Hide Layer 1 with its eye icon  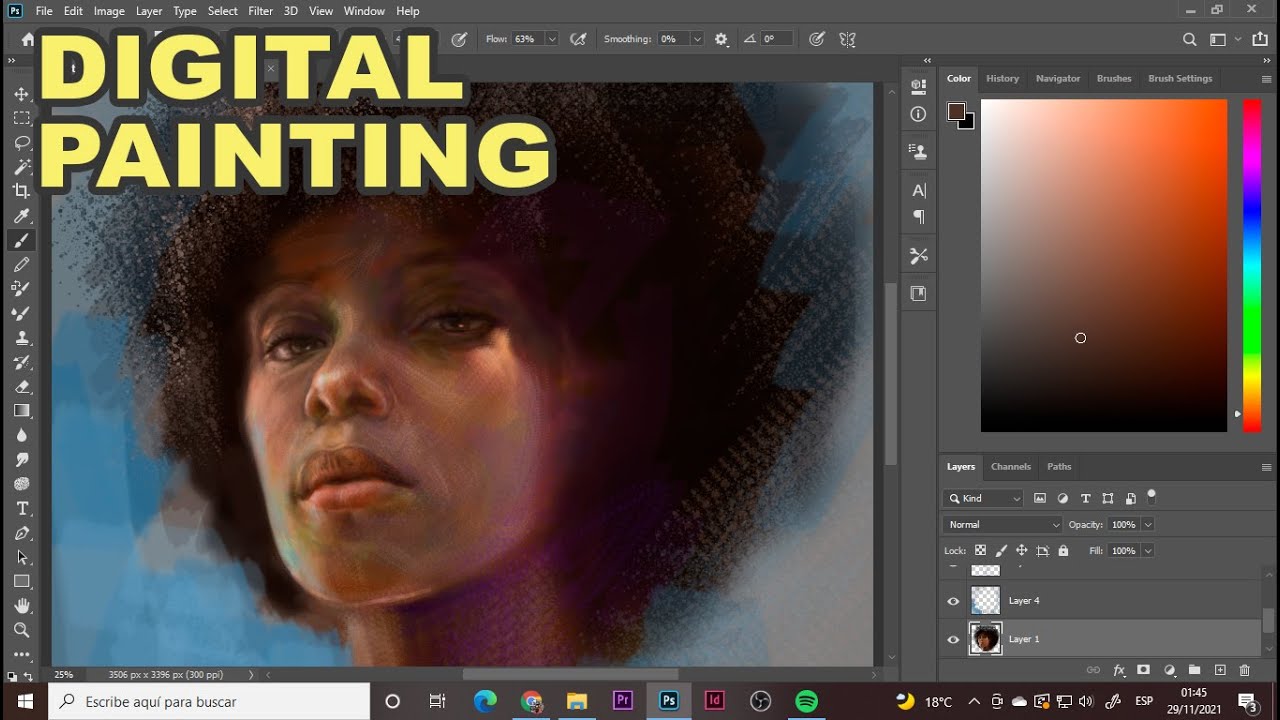coord(953,639)
